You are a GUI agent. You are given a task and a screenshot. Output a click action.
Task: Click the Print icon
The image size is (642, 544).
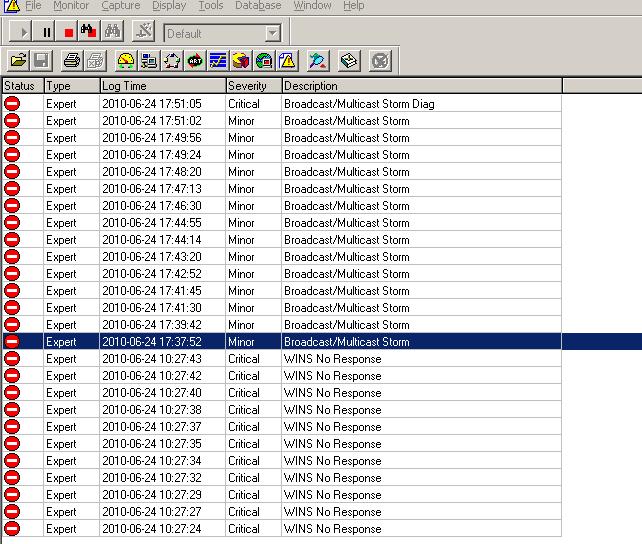click(72, 61)
